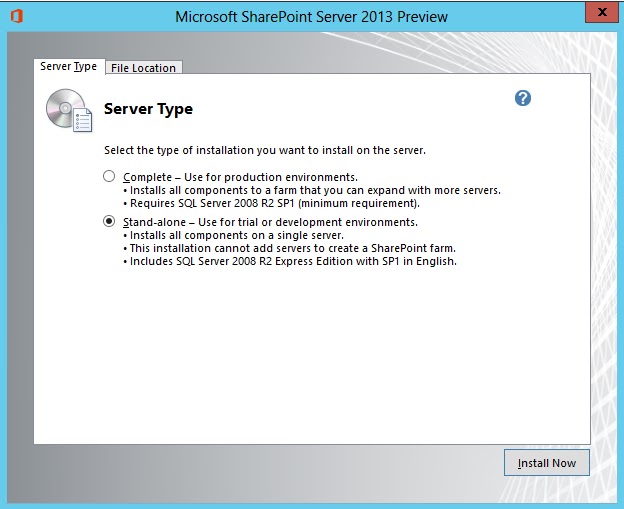Switch to the File Location tab
This screenshot has width=624, height=509.
tap(143, 68)
